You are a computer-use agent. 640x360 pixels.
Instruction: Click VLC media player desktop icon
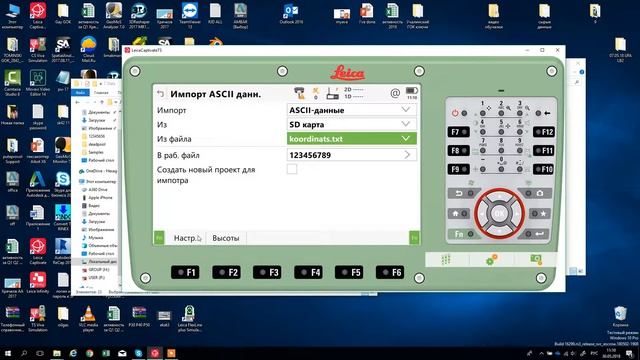[88, 318]
